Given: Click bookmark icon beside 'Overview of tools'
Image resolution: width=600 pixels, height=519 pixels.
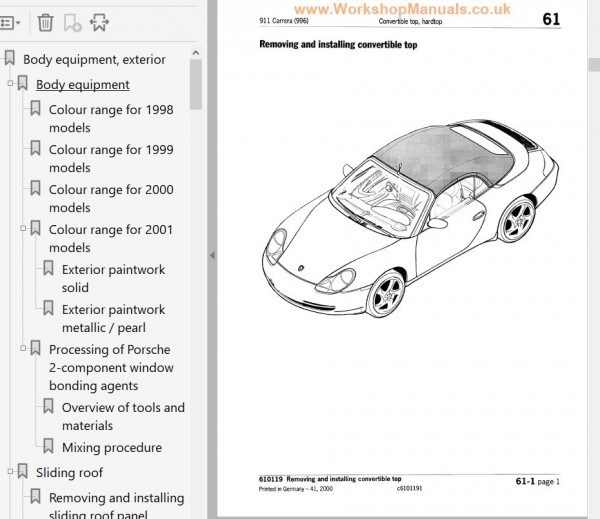Looking at the screenshot, I should pos(48,406).
